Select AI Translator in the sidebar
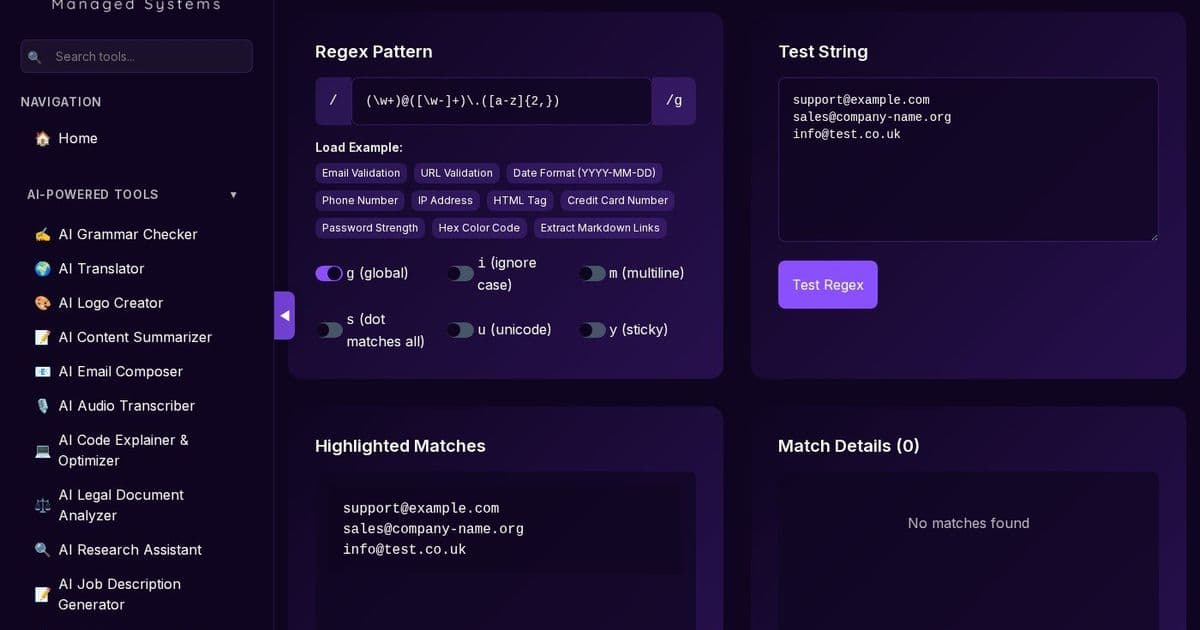1200x630 pixels. pyautogui.click(x=99, y=268)
